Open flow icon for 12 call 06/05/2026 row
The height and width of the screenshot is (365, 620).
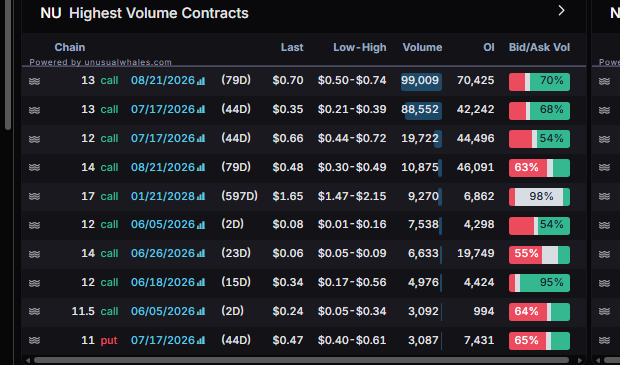34,225
